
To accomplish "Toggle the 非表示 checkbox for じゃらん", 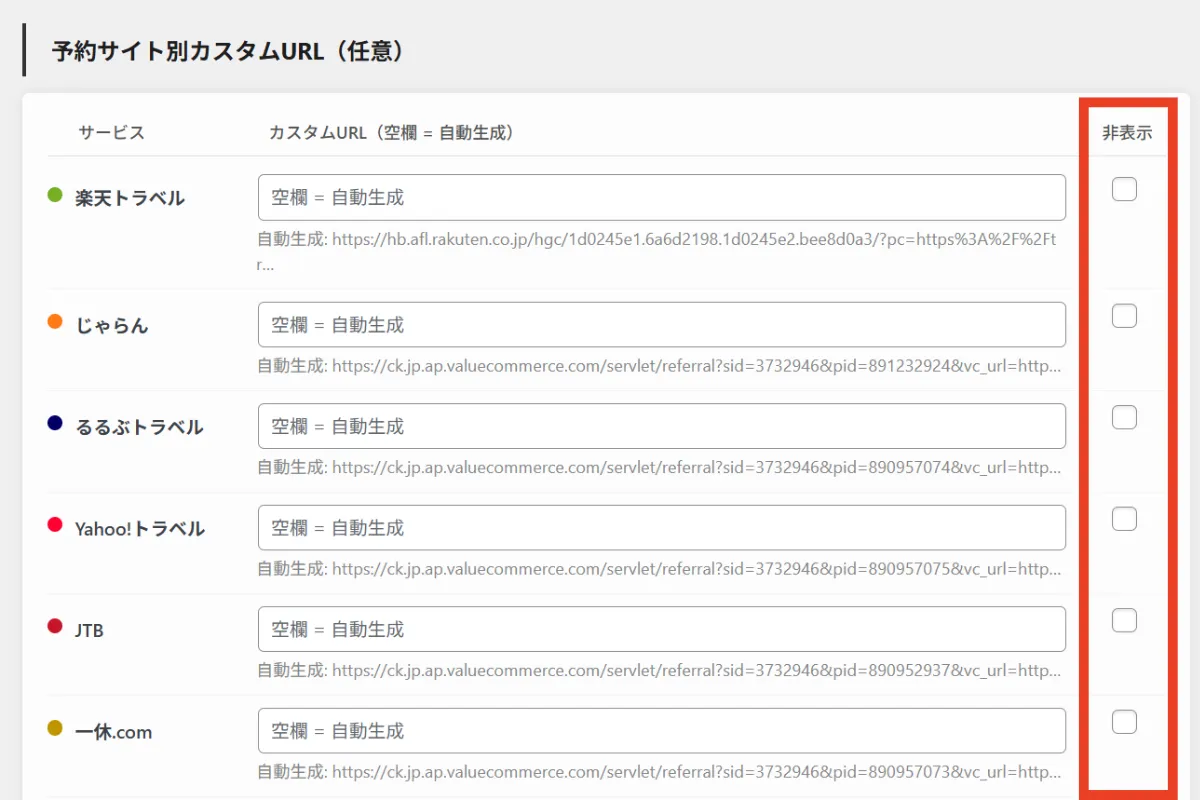I will [x=1124, y=316].
